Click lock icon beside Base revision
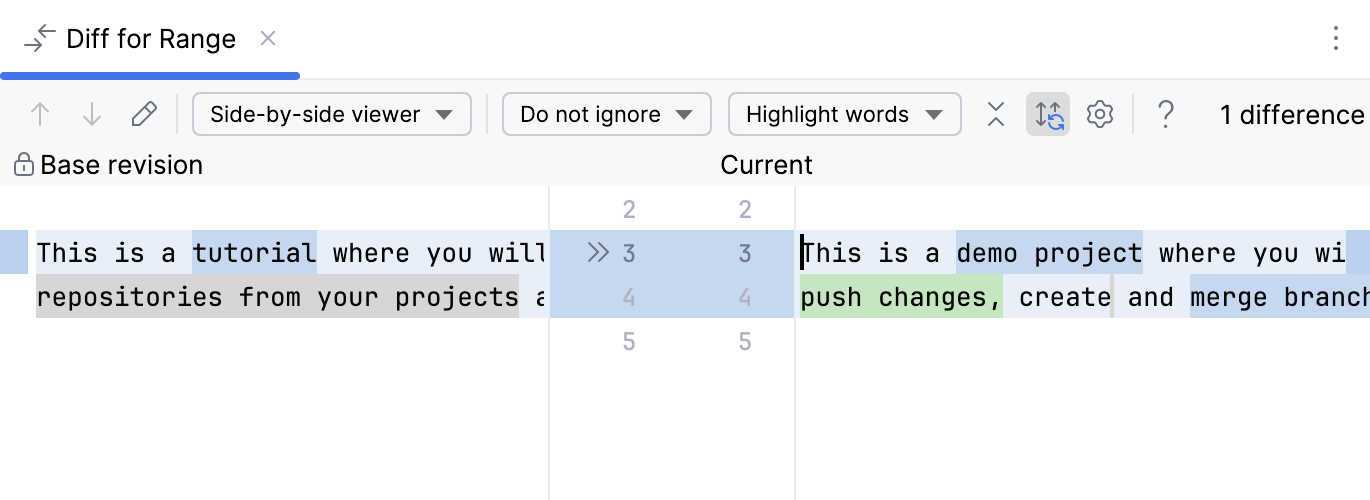 tap(24, 165)
